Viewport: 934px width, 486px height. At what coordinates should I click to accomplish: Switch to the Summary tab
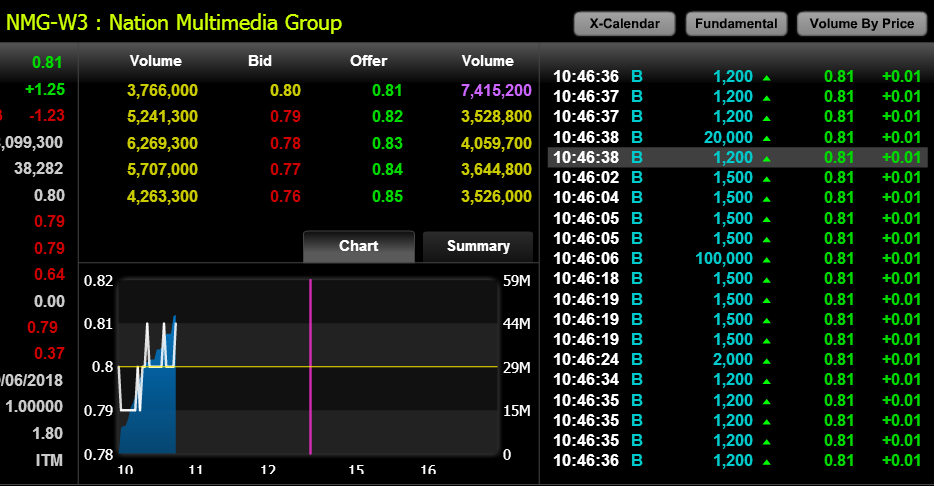tap(478, 246)
